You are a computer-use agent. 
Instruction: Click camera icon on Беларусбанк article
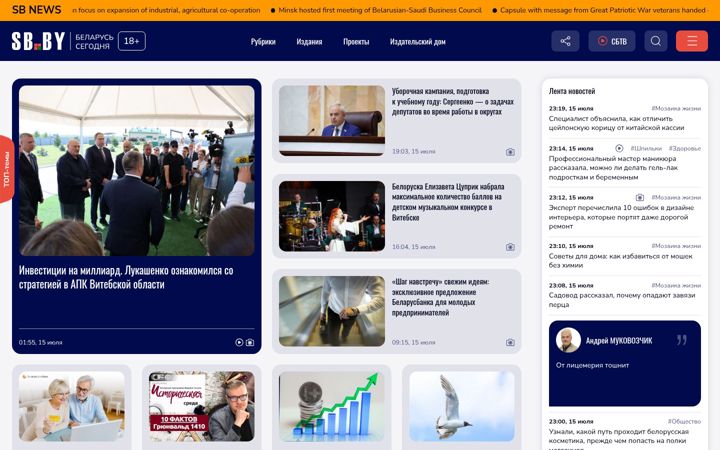click(x=510, y=343)
